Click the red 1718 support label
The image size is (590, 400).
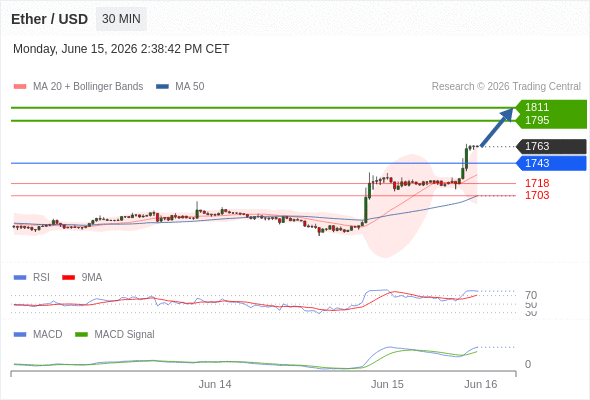[x=537, y=183]
